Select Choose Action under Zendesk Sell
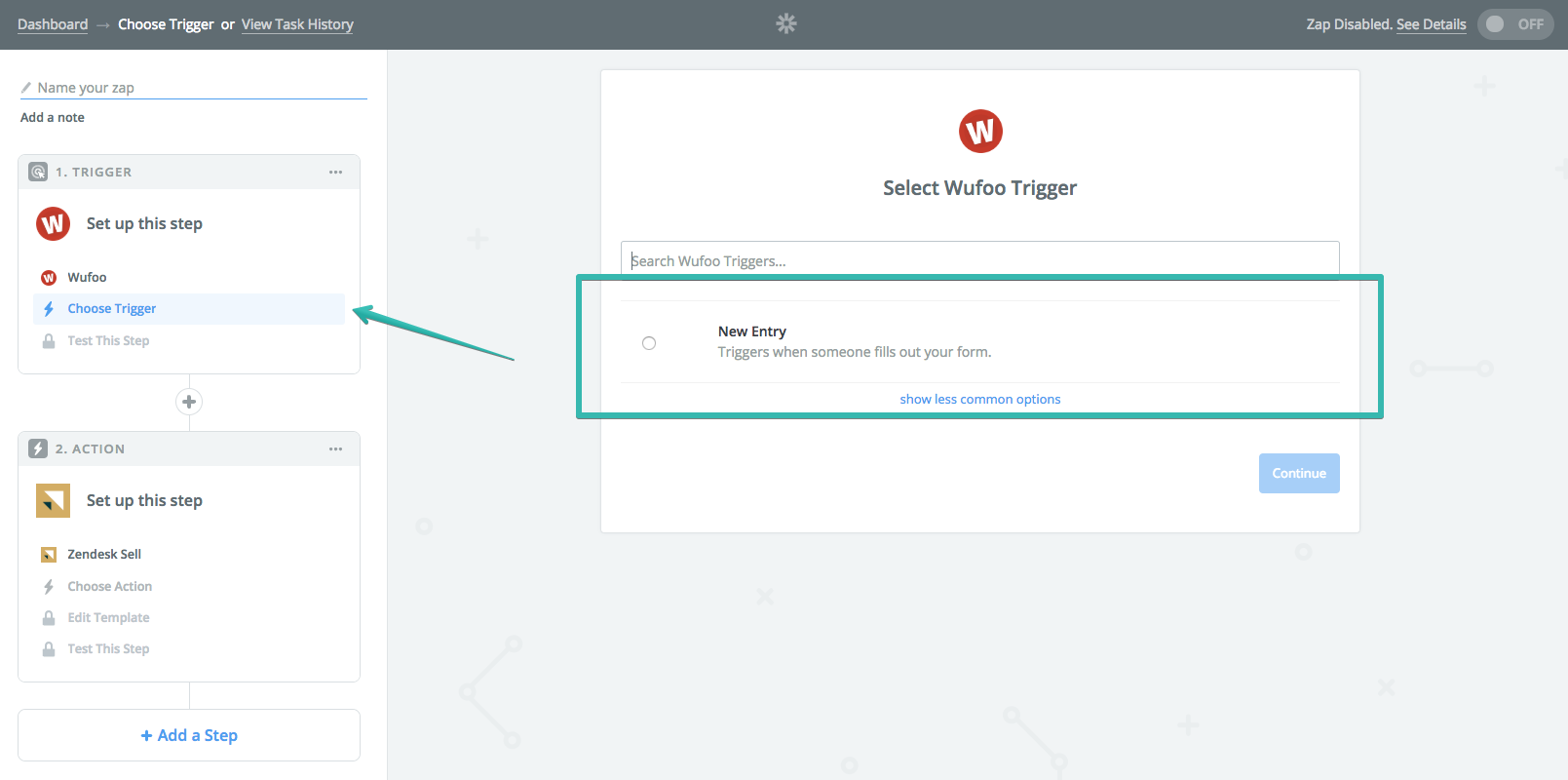 coord(109,586)
